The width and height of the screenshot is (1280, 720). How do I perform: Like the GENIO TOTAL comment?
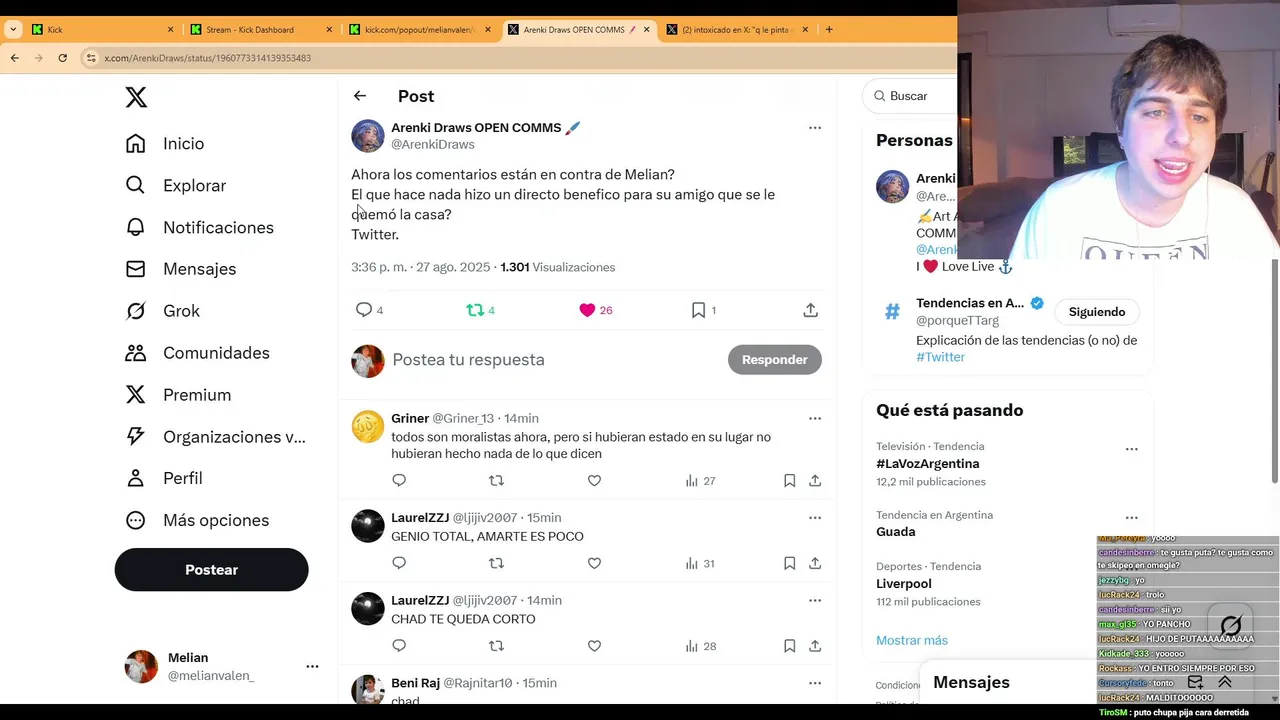point(594,563)
